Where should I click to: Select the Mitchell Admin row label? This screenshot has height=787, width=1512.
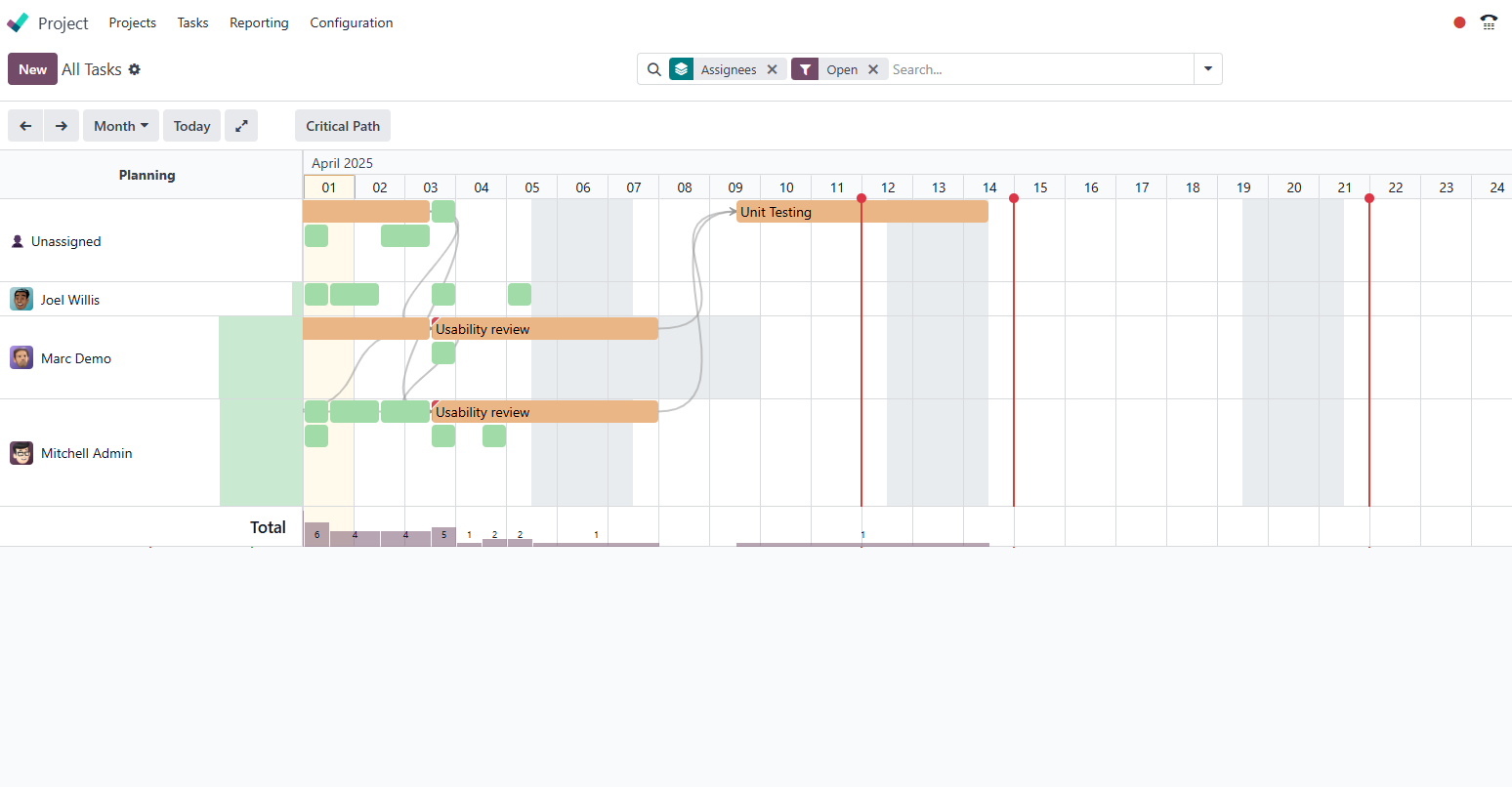point(87,453)
